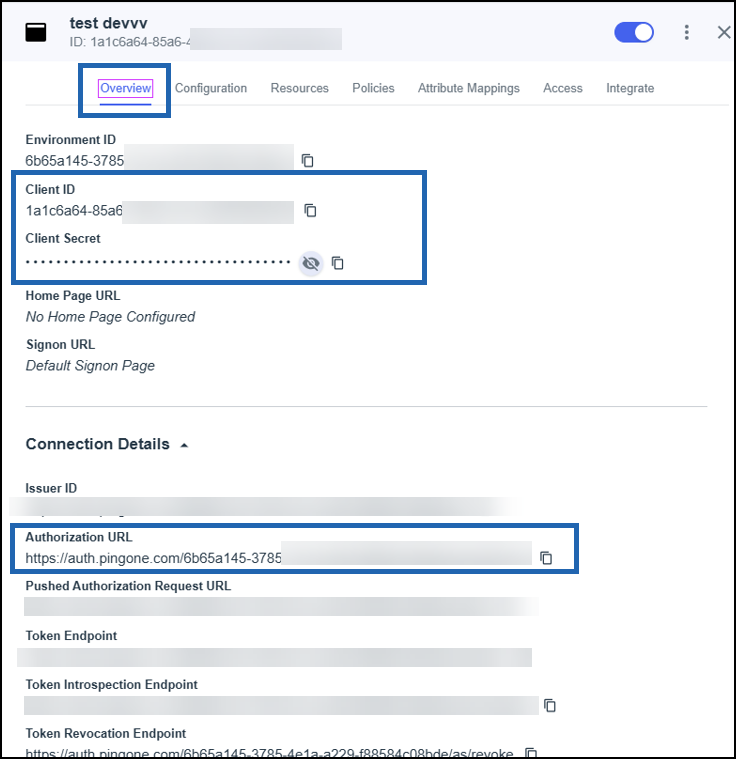
Task: Click the Home Page URL label
Action: (x=73, y=295)
